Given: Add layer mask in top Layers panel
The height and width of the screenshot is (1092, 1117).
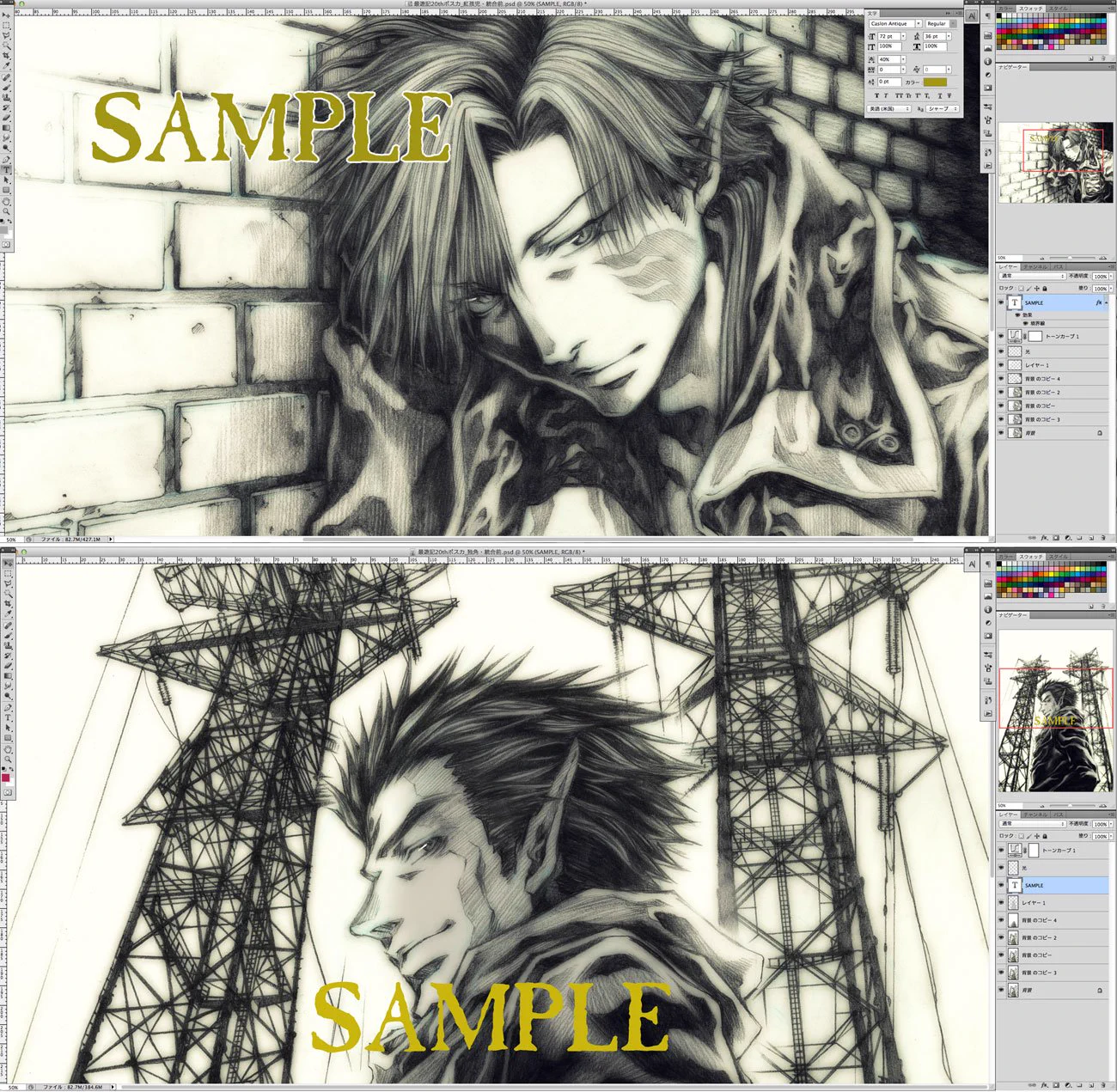Looking at the screenshot, I should (1056, 538).
